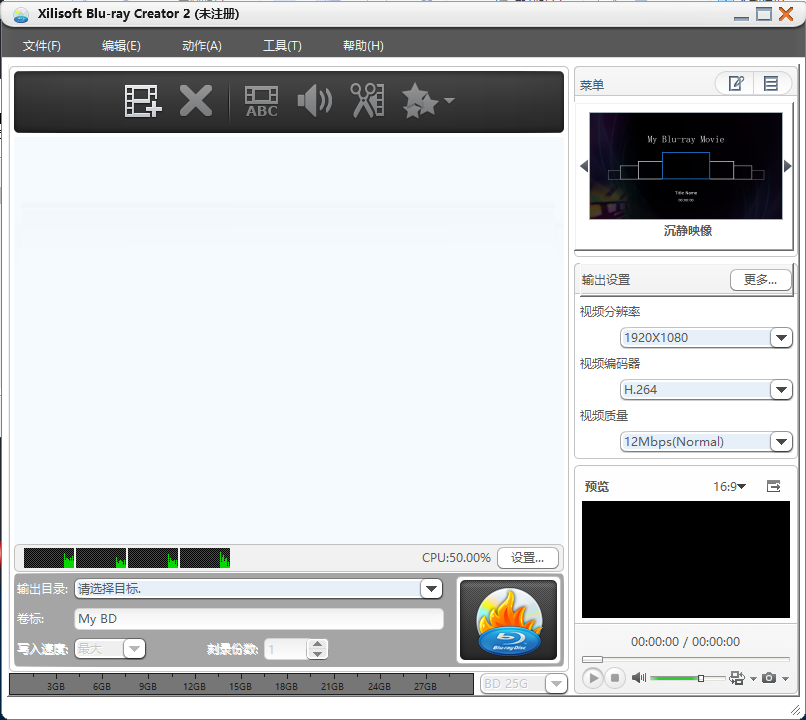Open the 编辑(E) menu
The width and height of the screenshot is (806, 720).
coord(121,46)
